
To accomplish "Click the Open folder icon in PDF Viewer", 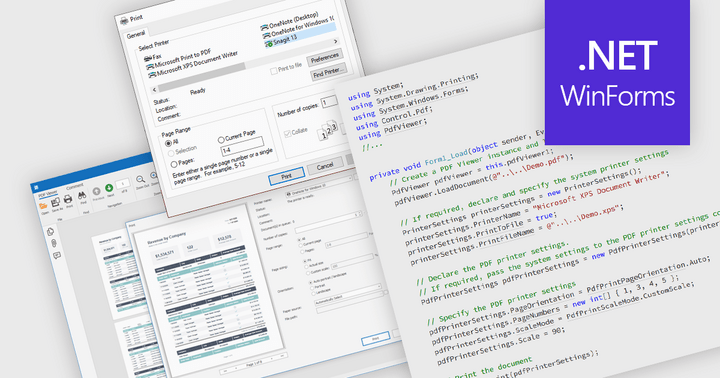I will pyautogui.click(x=43, y=206).
